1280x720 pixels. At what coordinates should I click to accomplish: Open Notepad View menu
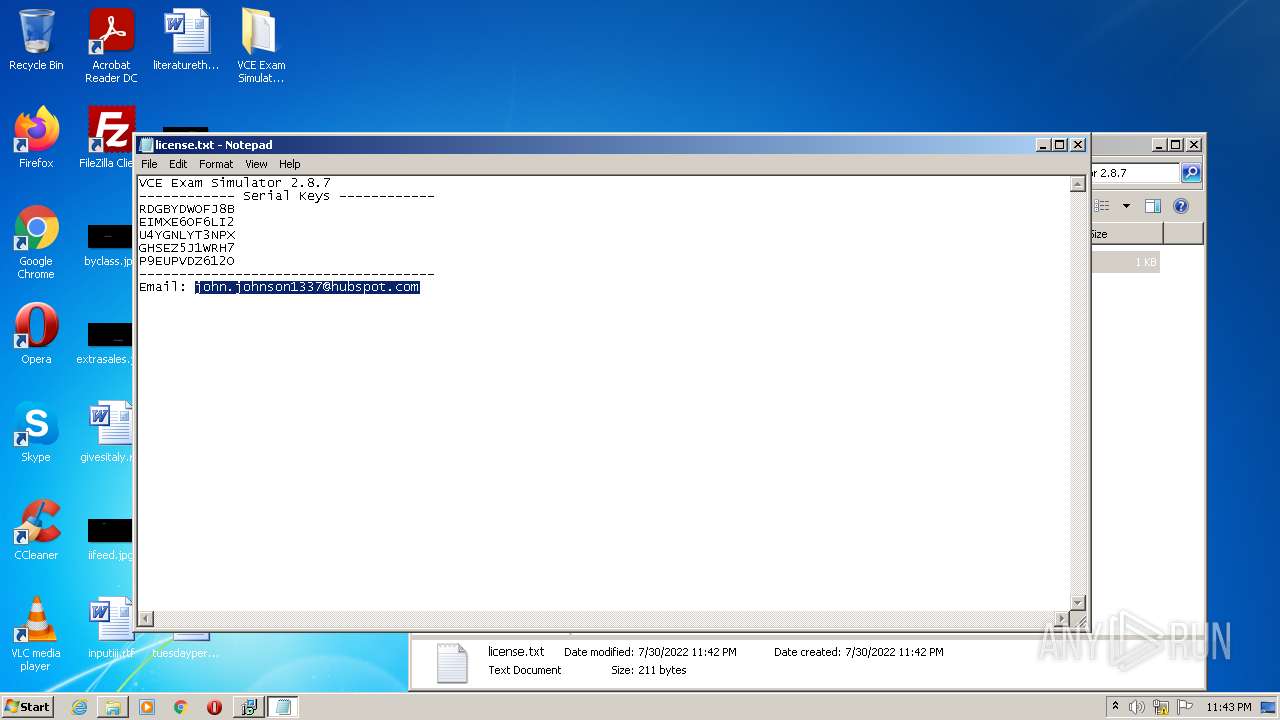coord(256,164)
